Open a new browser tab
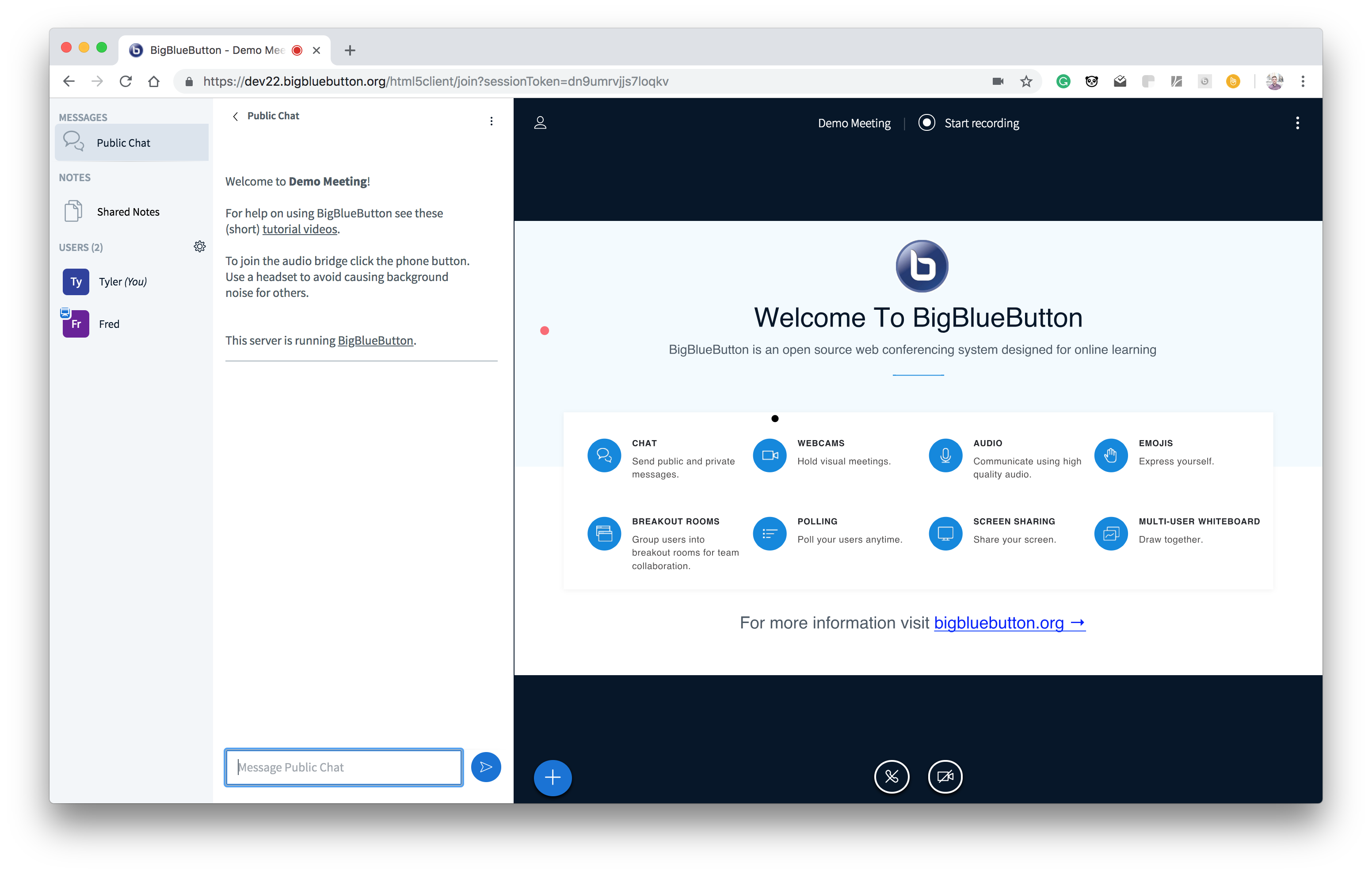This screenshot has width=1372, height=874. [x=350, y=50]
